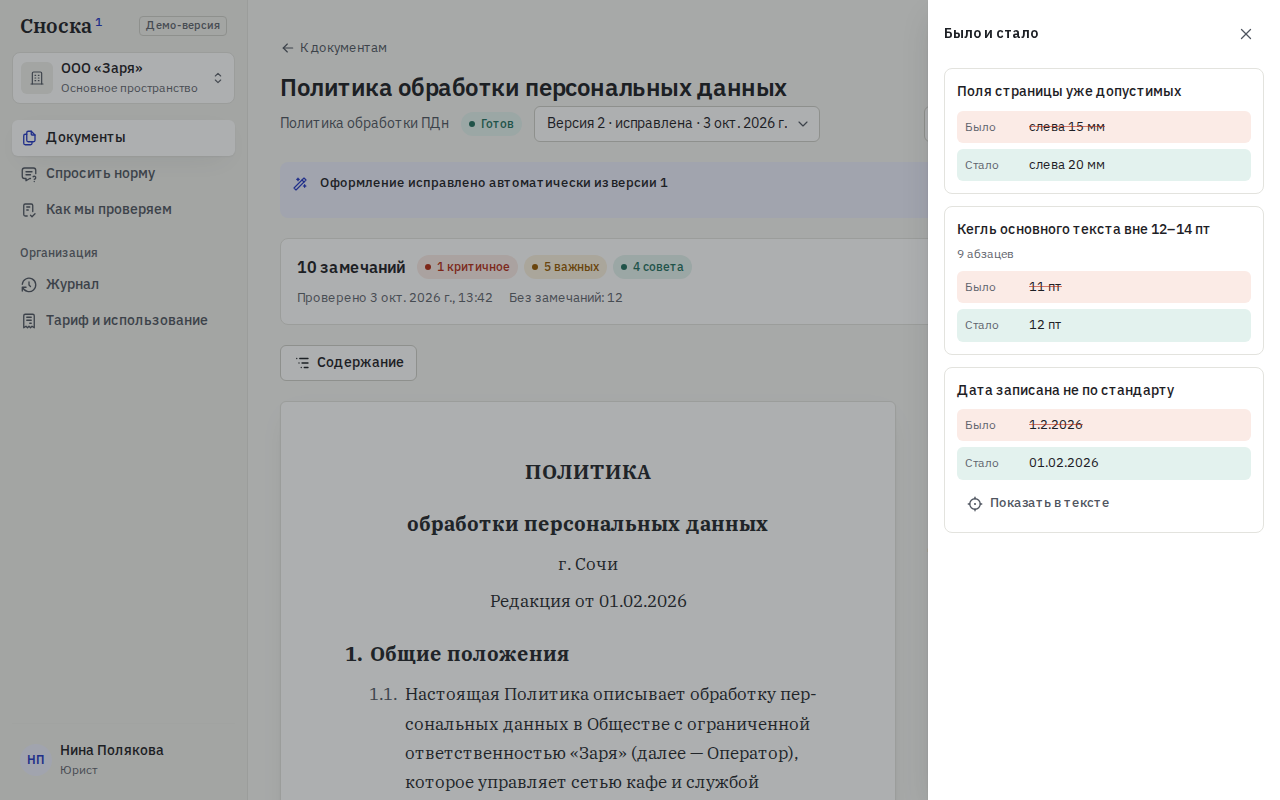
Task: Close the «Было и стало» panel
Action: click(x=1246, y=34)
